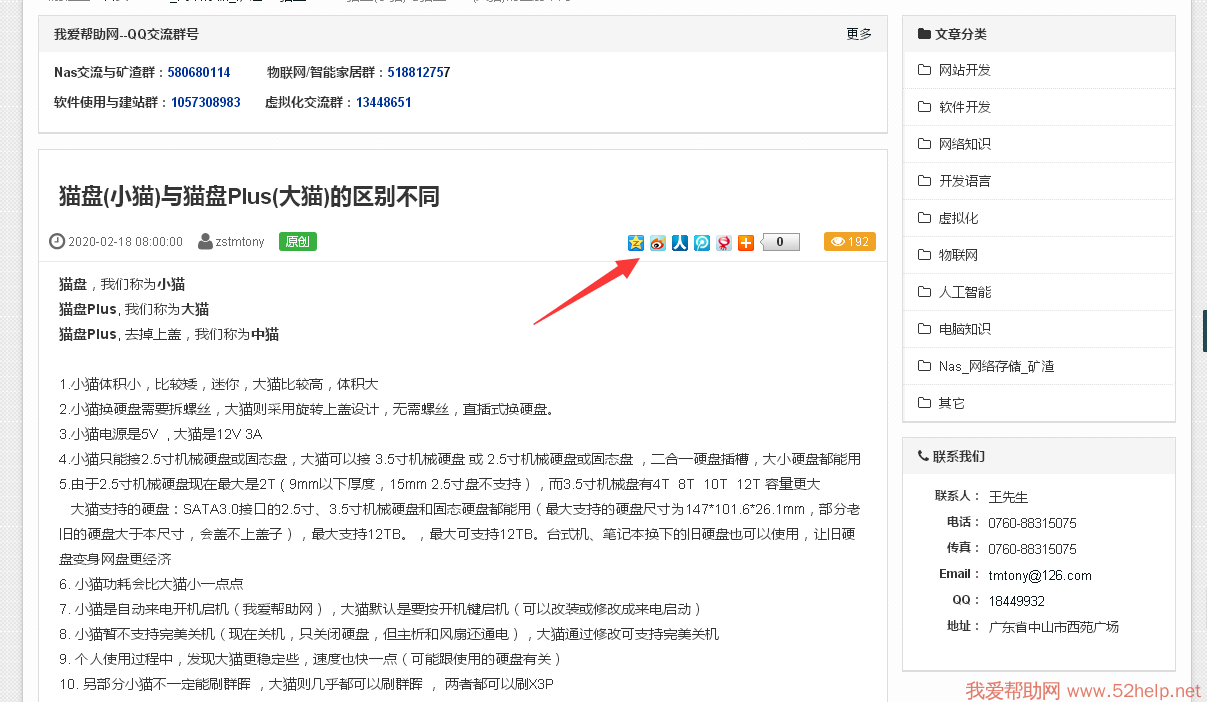Click the green 原创 tag
Image resolution: width=1207 pixels, height=702 pixels.
pos(298,242)
